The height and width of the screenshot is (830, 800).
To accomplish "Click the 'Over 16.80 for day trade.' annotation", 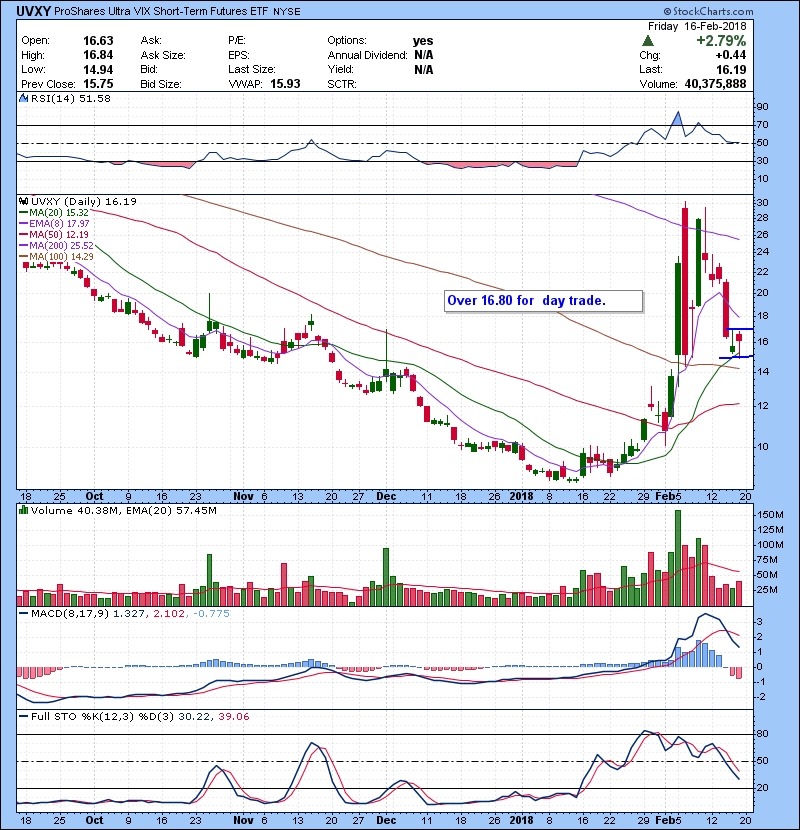I will pos(543,301).
